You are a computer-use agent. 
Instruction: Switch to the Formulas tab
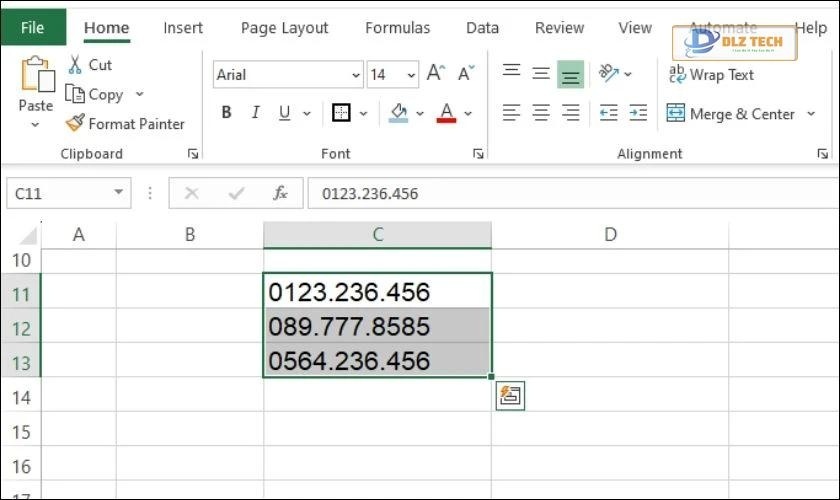(x=397, y=28)
